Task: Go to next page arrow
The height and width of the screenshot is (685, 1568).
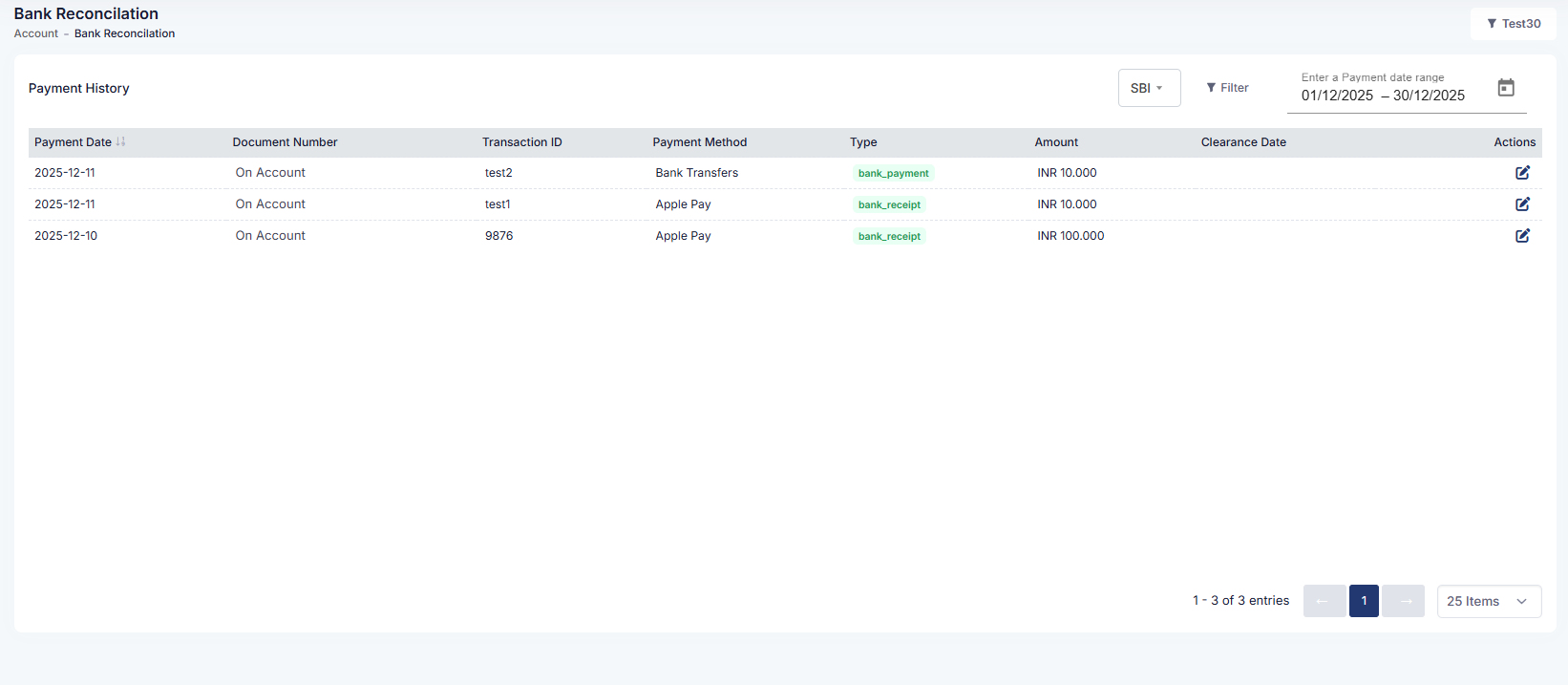Action: coord(1404,601)
